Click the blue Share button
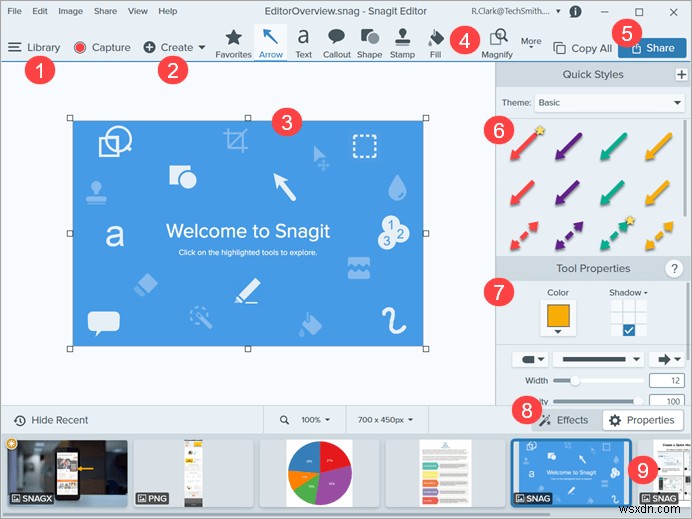Image resolution: width=692 pixels, height=519 pixels. tap(652, 48)
